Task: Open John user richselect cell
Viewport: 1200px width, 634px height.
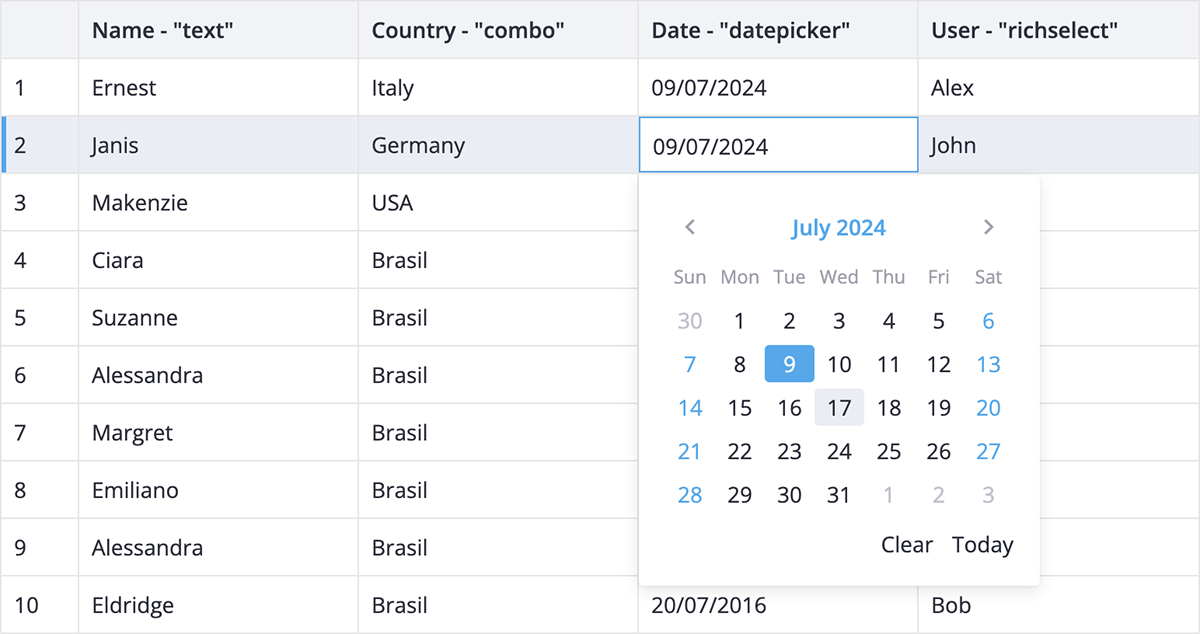Action: point(1059,145)
